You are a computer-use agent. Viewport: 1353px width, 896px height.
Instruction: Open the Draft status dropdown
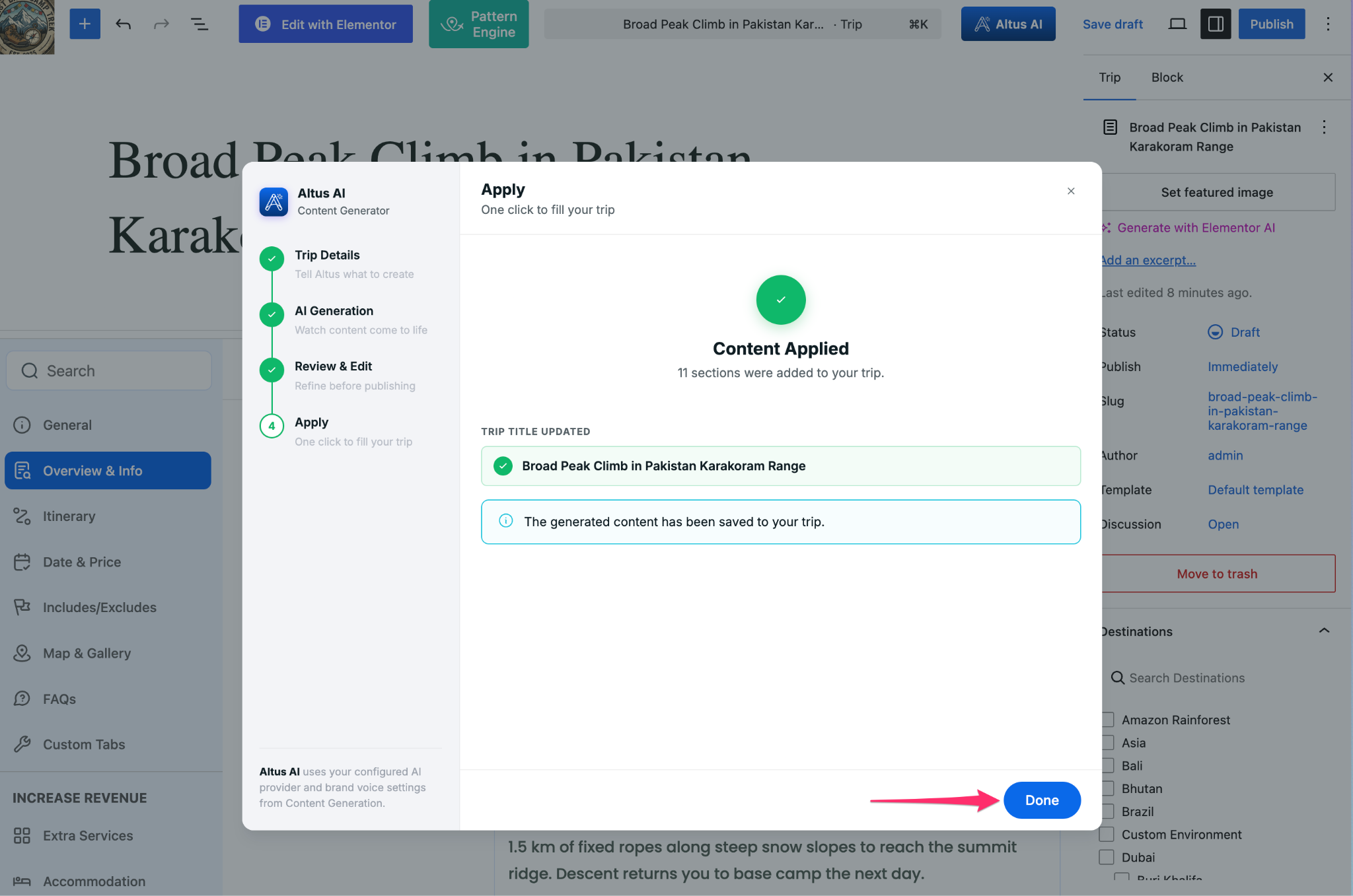[x=1234, y=332]
